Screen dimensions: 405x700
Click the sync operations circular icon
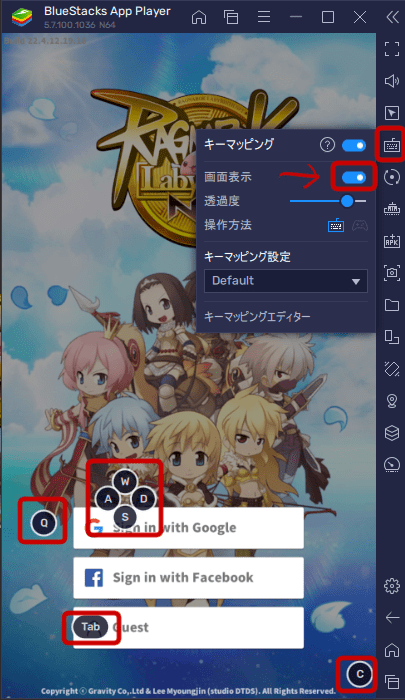click(x=392, y=177)
